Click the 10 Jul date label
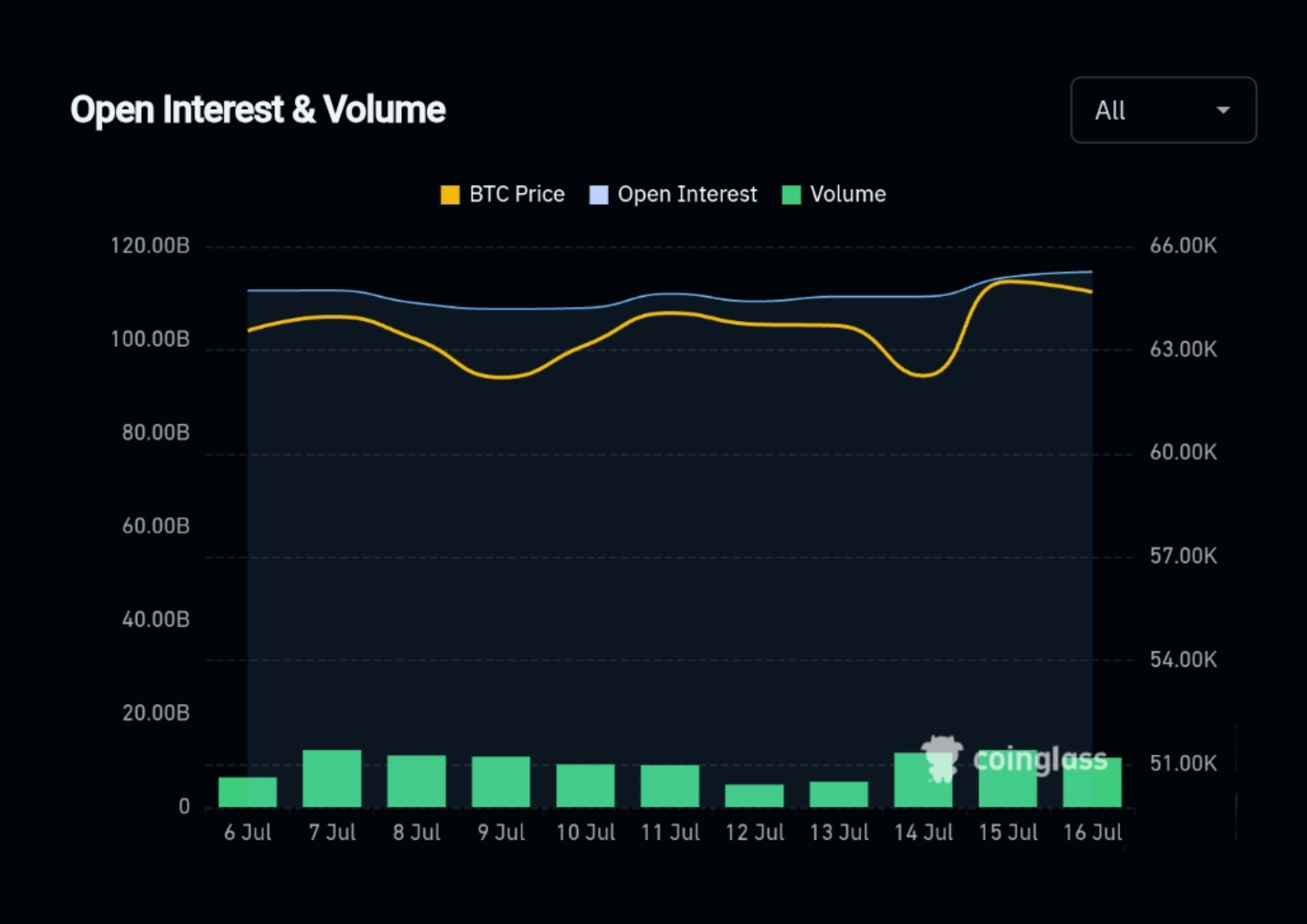The height and width of the screenshot is (924, 1307). click(x=586, y=833)
